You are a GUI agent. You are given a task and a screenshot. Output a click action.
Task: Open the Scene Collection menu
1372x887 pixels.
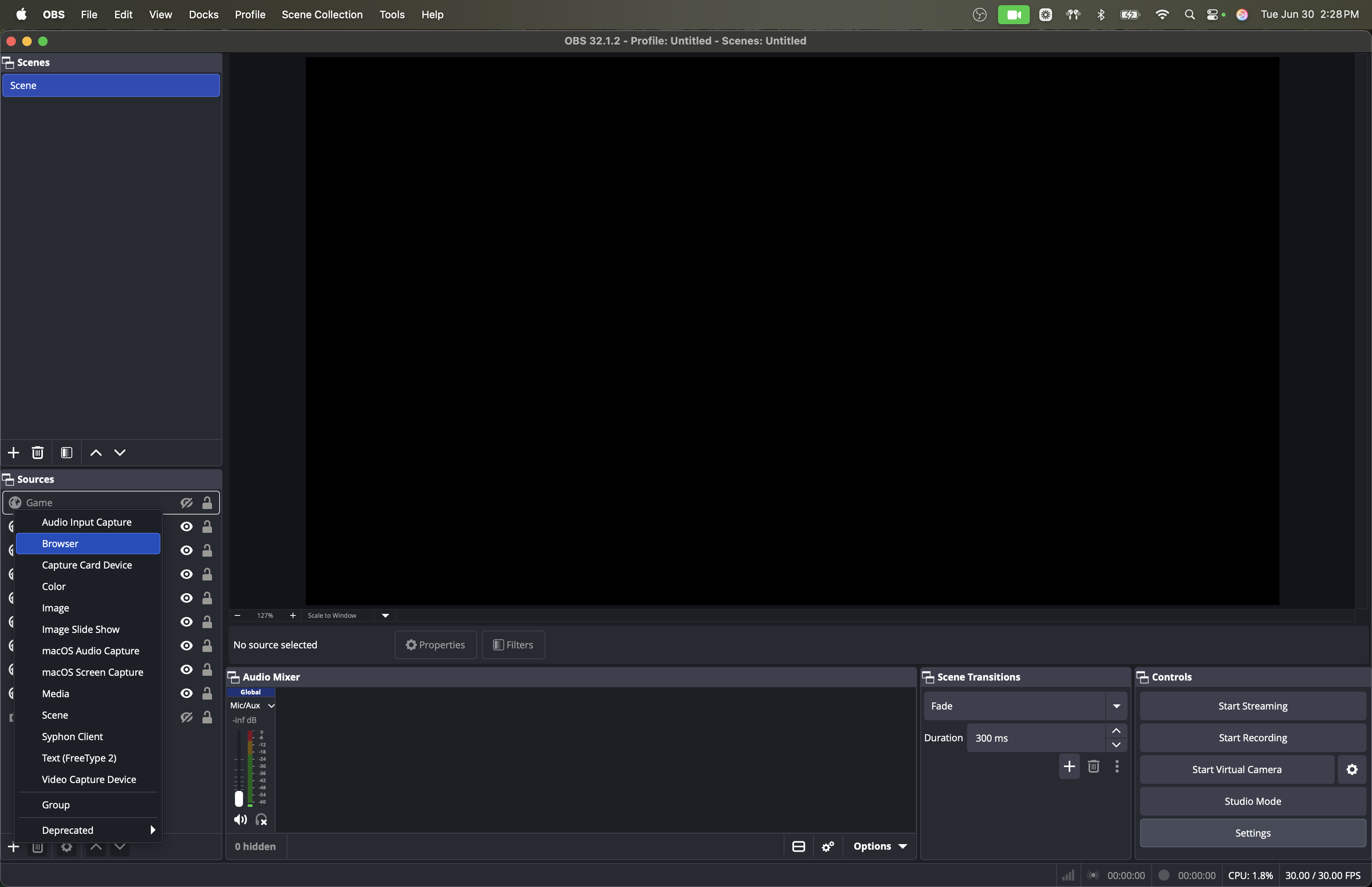pos(322,14)
